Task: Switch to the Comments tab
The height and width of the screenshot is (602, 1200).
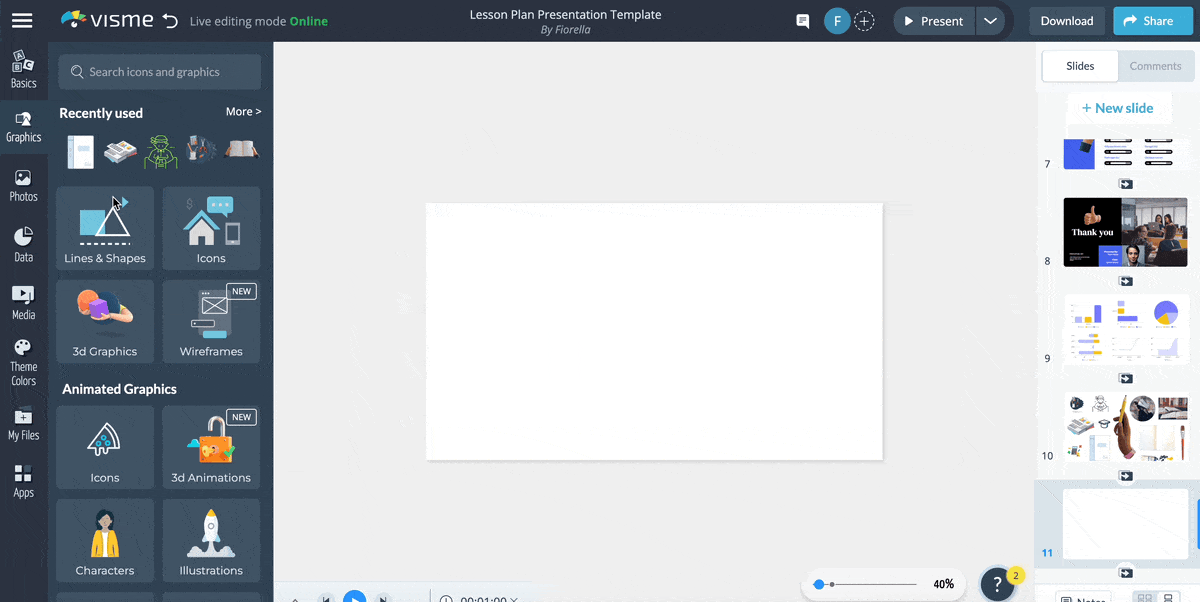Action: [x=1155, y=66]
